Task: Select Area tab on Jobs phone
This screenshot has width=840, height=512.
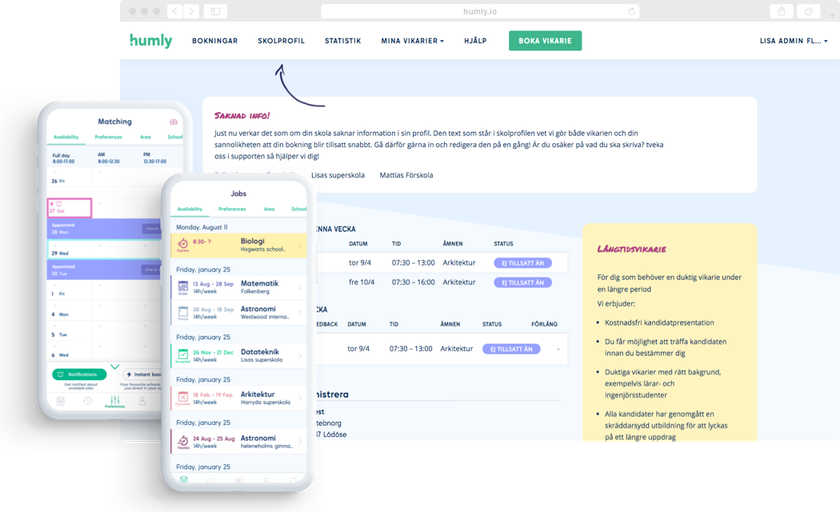Action: point(269,209)
